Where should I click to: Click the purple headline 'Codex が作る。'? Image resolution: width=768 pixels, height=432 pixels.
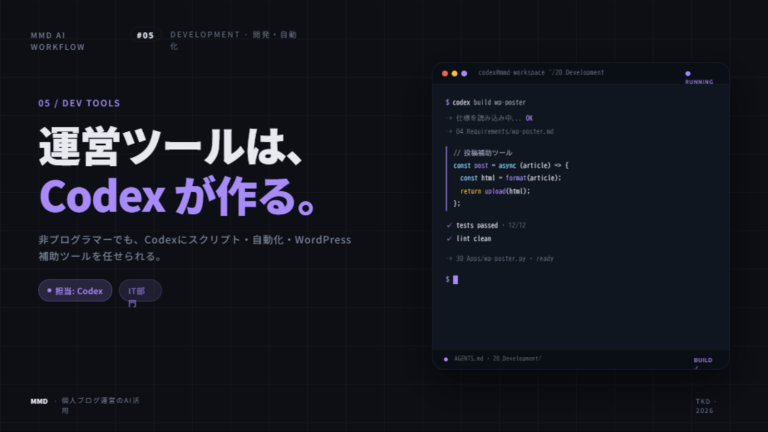pos(179,196)
